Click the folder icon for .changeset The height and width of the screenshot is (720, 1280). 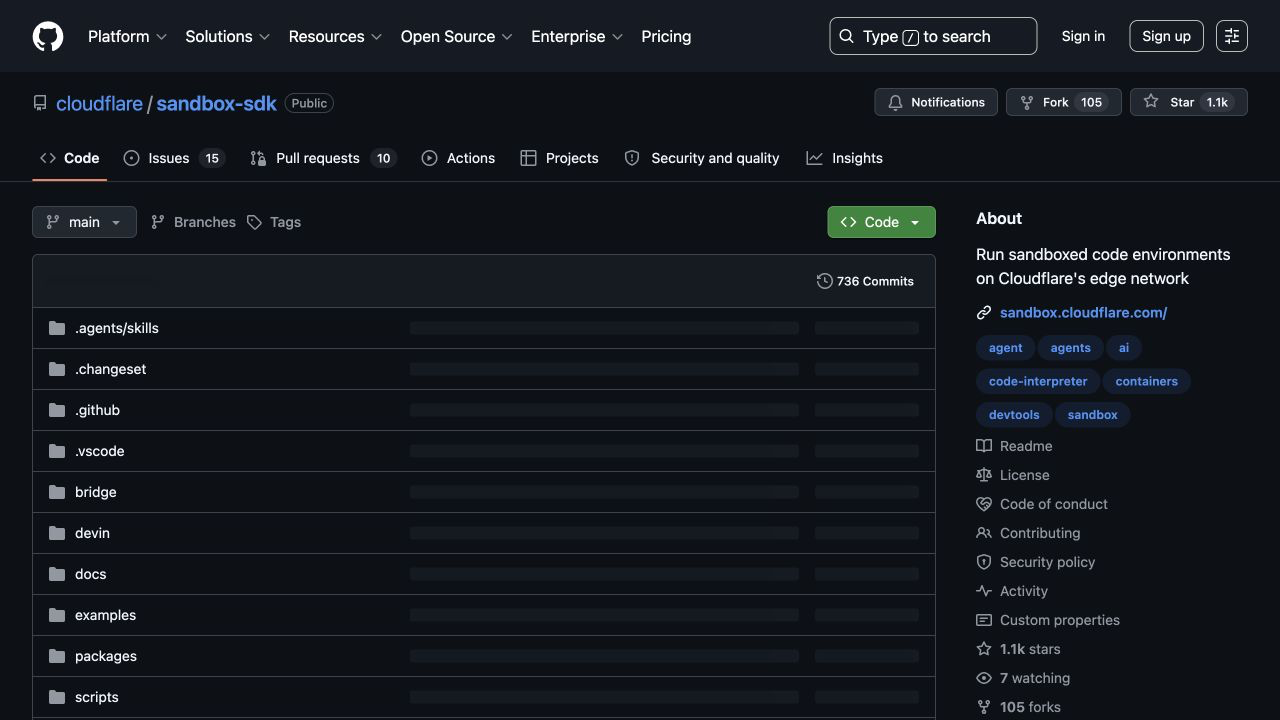click(57, 369)
